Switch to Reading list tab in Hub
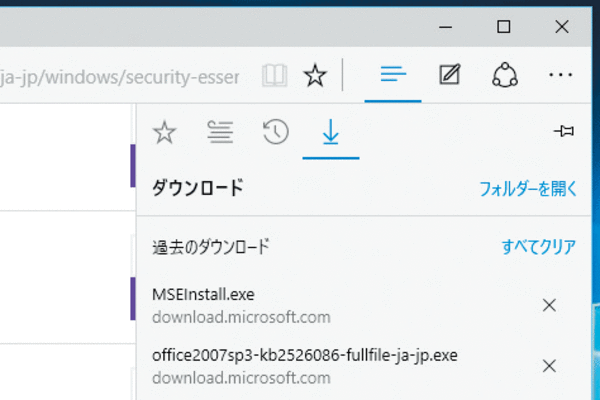This screenshot has height=400, width=600. 220,132
